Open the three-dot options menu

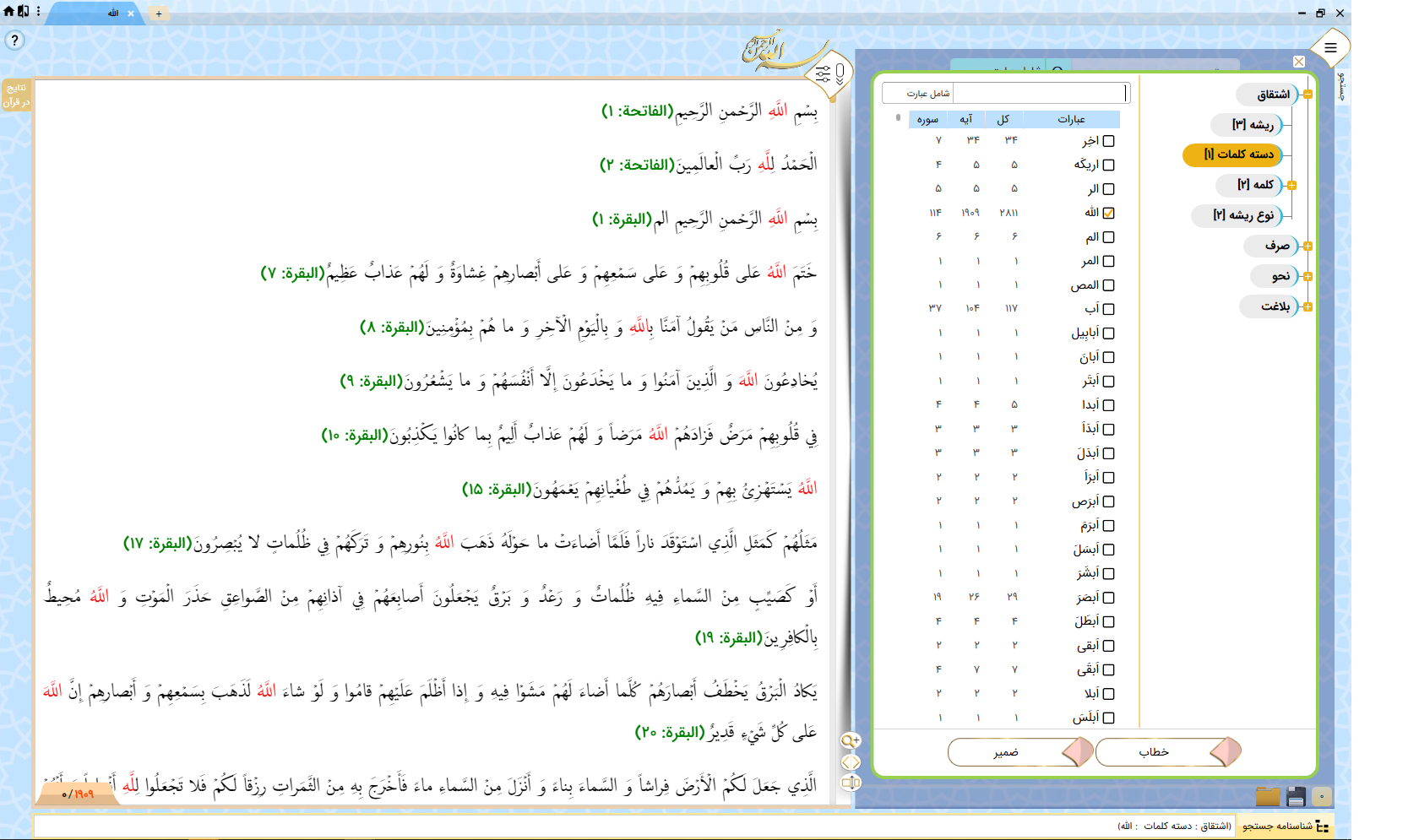click(38, 12)
